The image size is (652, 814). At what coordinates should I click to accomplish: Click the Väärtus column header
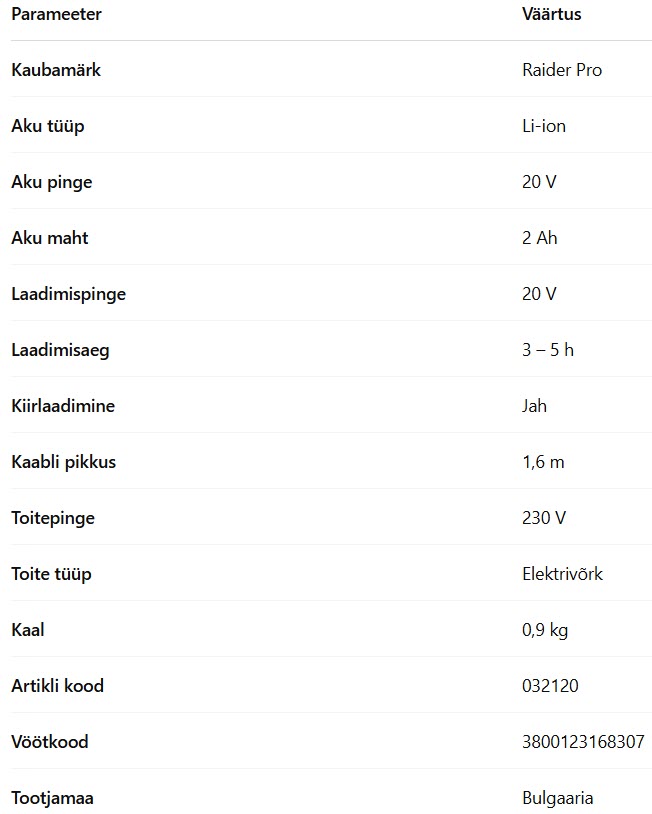[551, 14]
